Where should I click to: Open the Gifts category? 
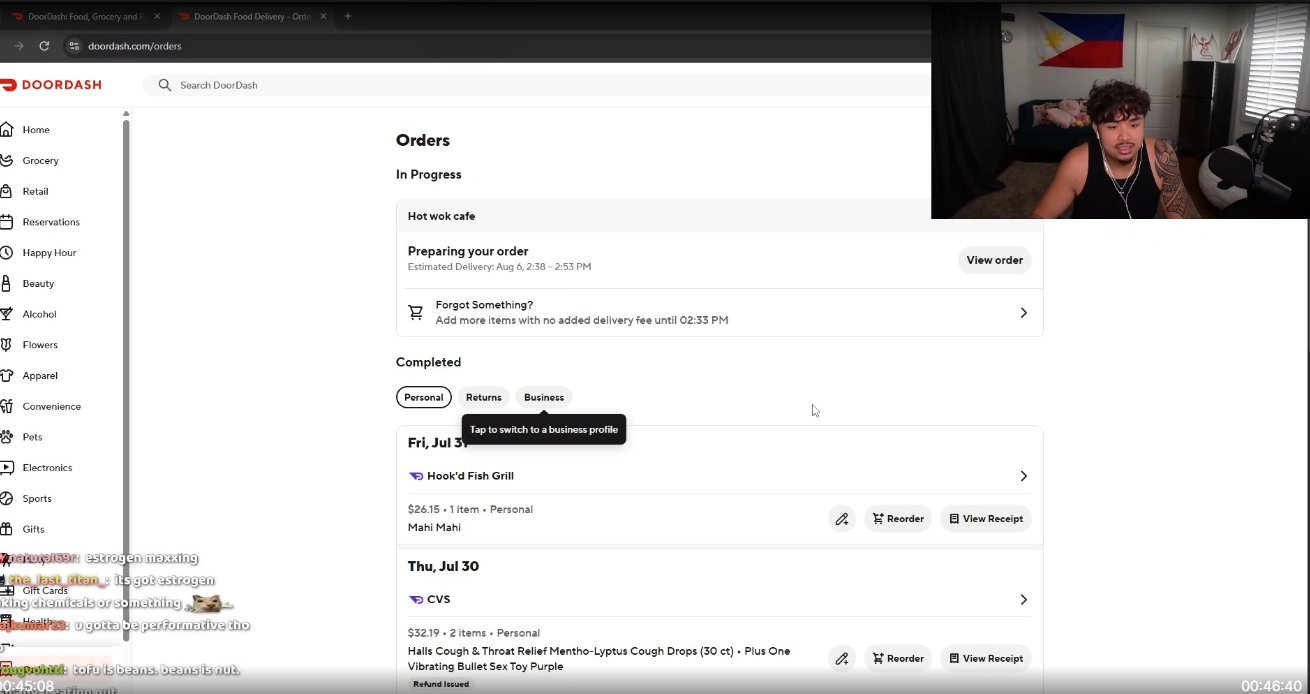[x=33, y=529]
